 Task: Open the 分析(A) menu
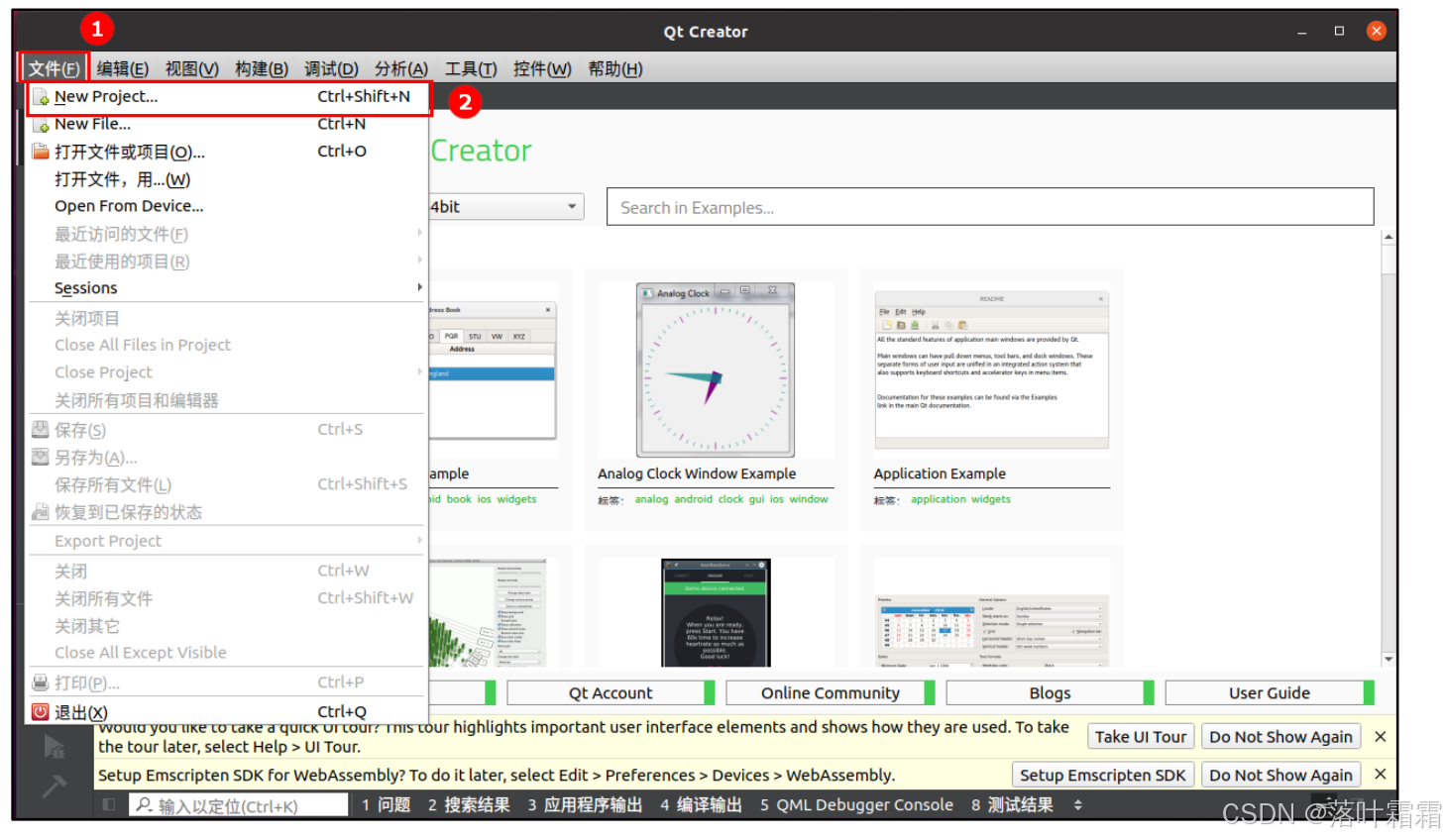pyautogui.click(x=401, y=68)
